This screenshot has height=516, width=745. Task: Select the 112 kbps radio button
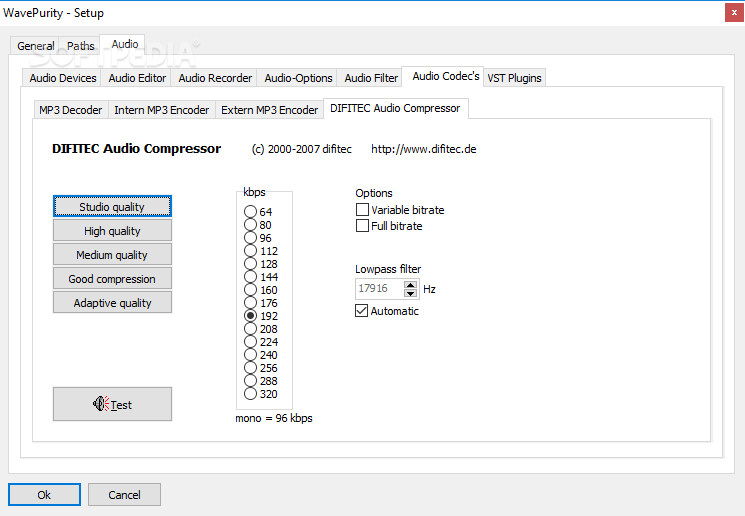(x=250, y=250)
